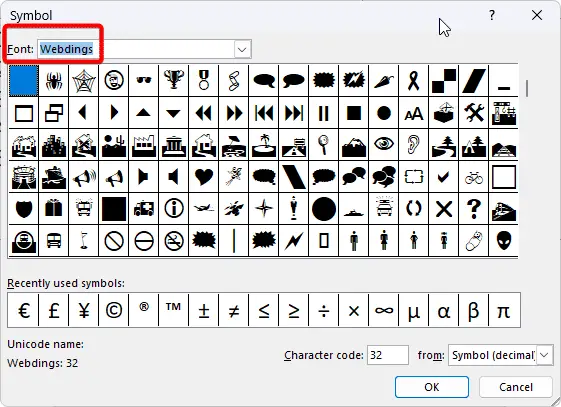Select the no-smoking sign symbol
The height and width of the screenshot is (407, 561).
tap(174, 241)
